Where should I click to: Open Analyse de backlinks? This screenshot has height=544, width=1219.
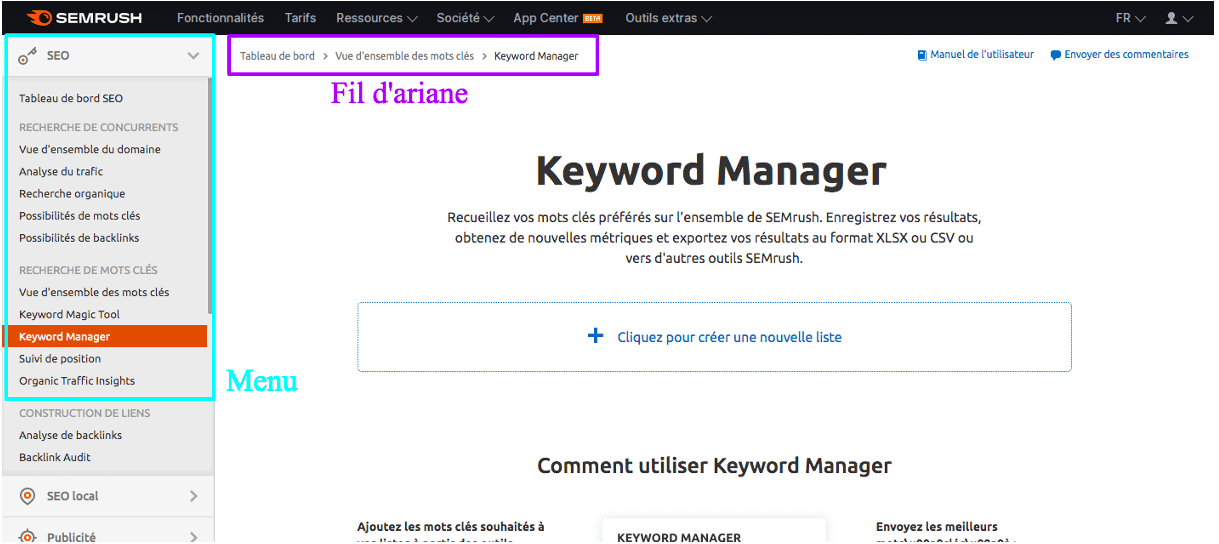click(x=71, y=435)
